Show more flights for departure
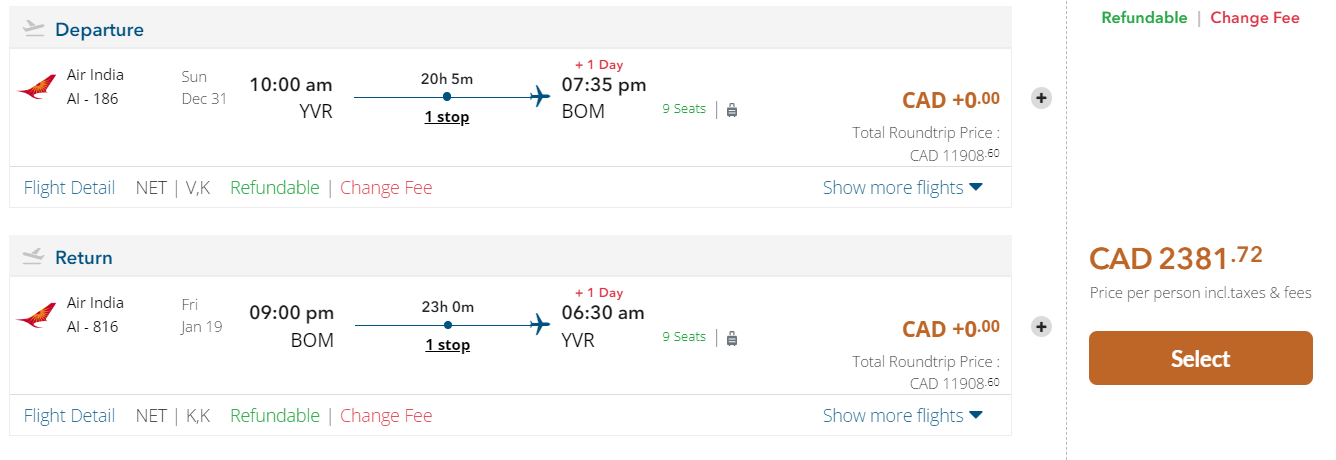Screen dimensions: 1336x460 point(902,188)
